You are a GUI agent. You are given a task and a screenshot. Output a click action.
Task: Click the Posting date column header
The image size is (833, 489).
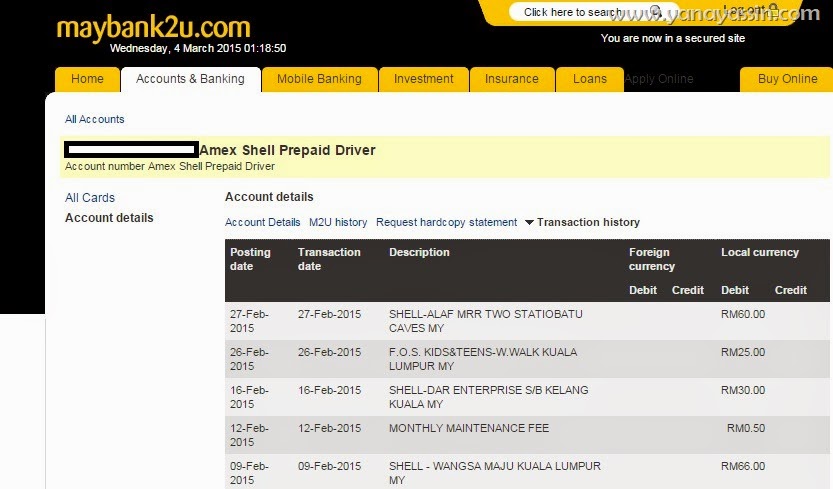point(250,259)
